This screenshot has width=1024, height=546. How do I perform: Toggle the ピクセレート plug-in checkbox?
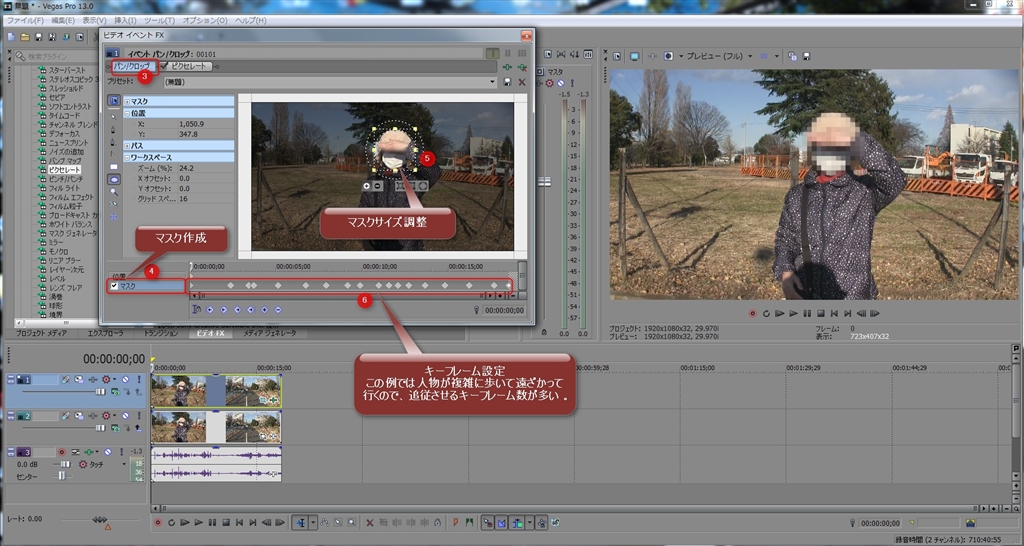click(165, 67)
